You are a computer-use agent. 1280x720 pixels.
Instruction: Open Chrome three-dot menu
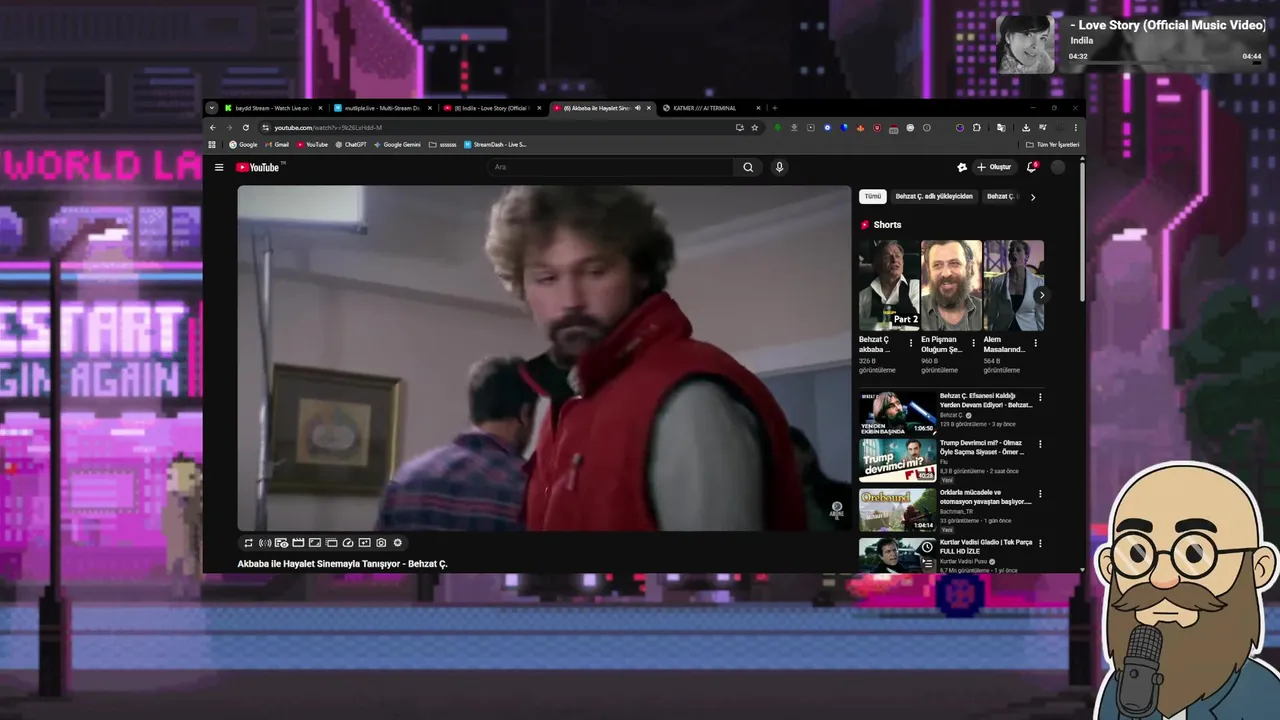(1076, 127)
